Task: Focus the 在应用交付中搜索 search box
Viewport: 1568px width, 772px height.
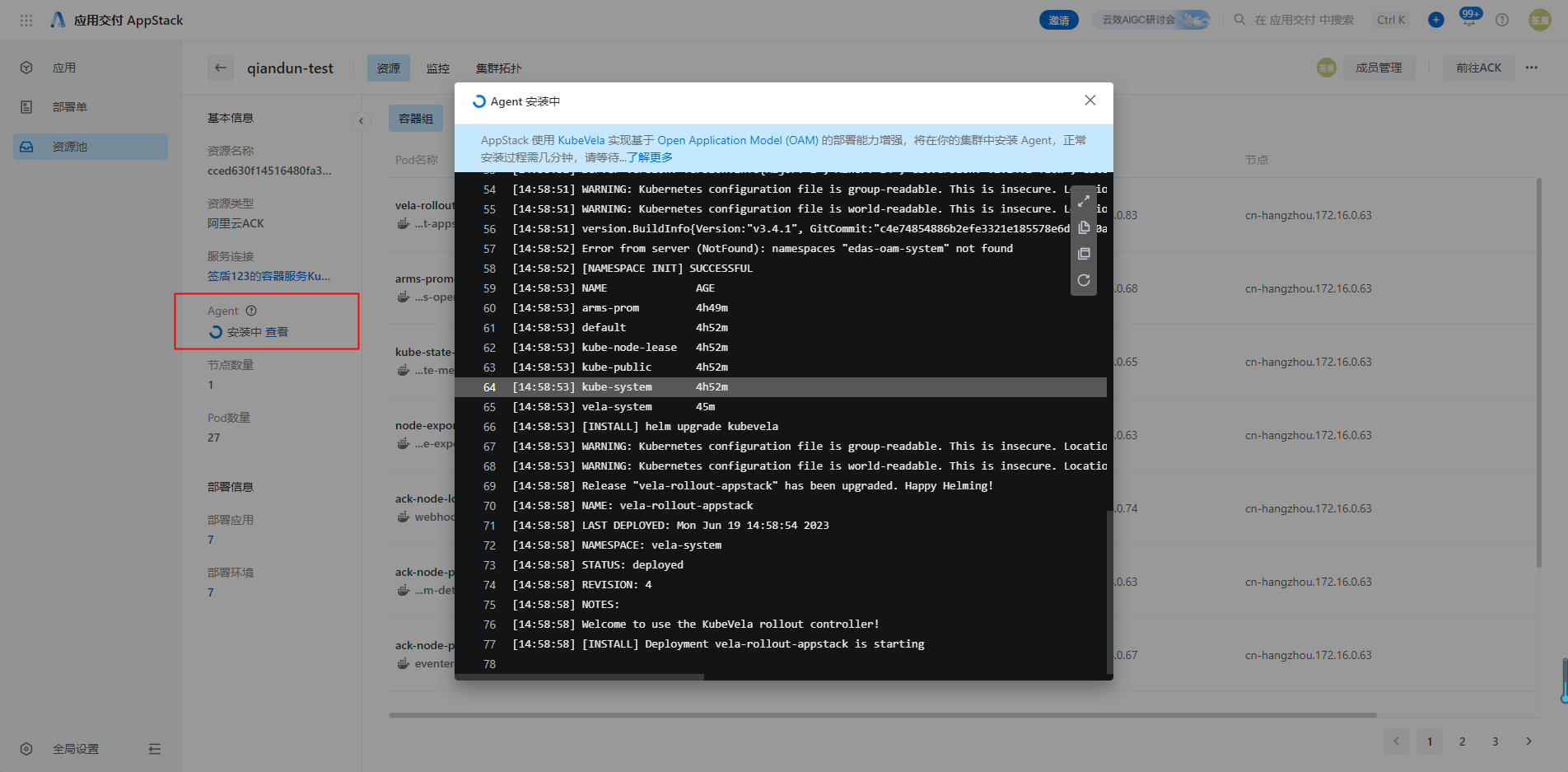Action: pyautogui.click(x=1304, y=20)
